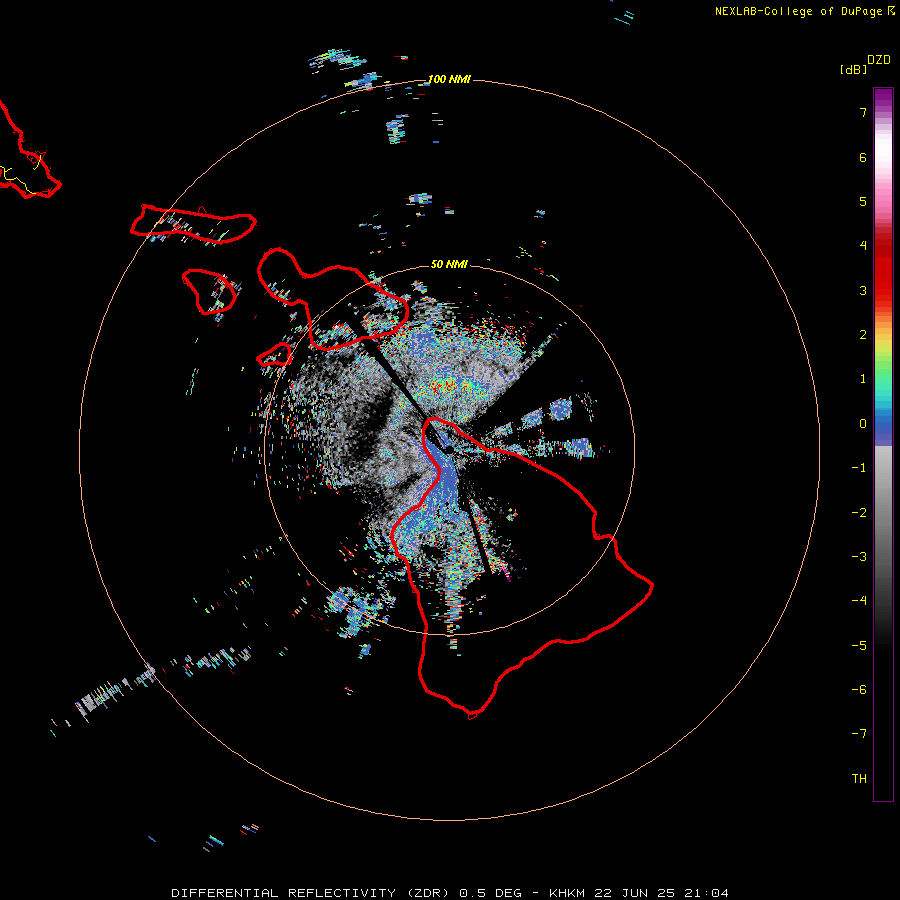Click the DZD legend title
The image size is (900, 900).
(x=879, y=60)
